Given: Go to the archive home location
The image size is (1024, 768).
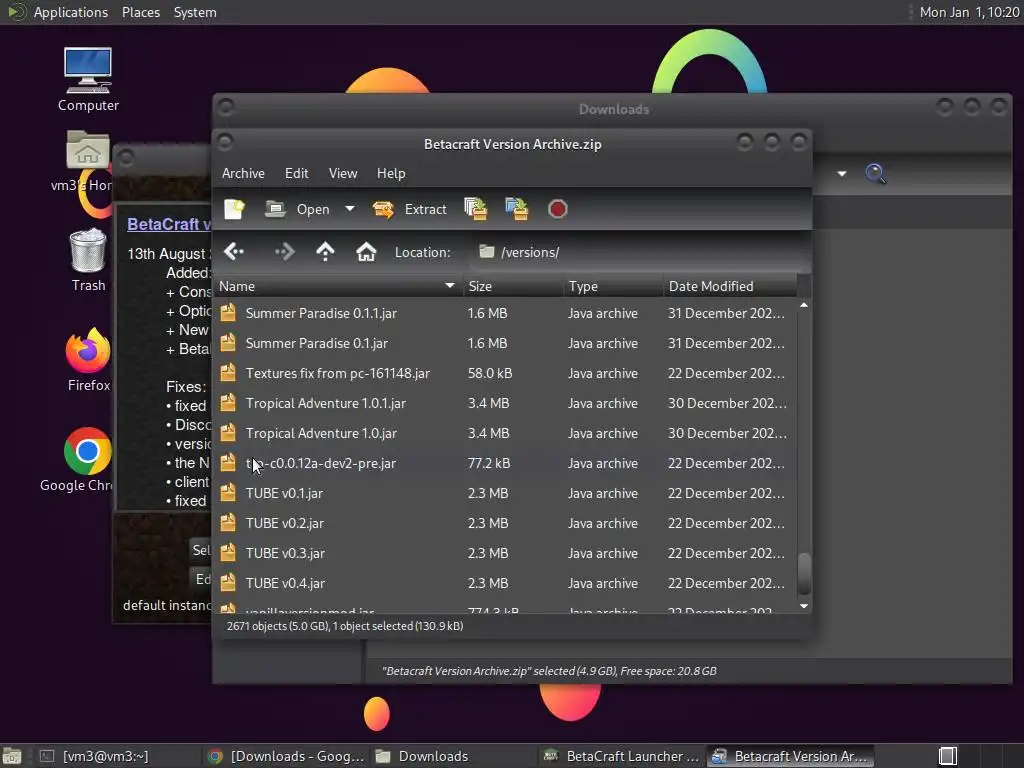Looking at the screenshot, I should click(x=366, y=251).
